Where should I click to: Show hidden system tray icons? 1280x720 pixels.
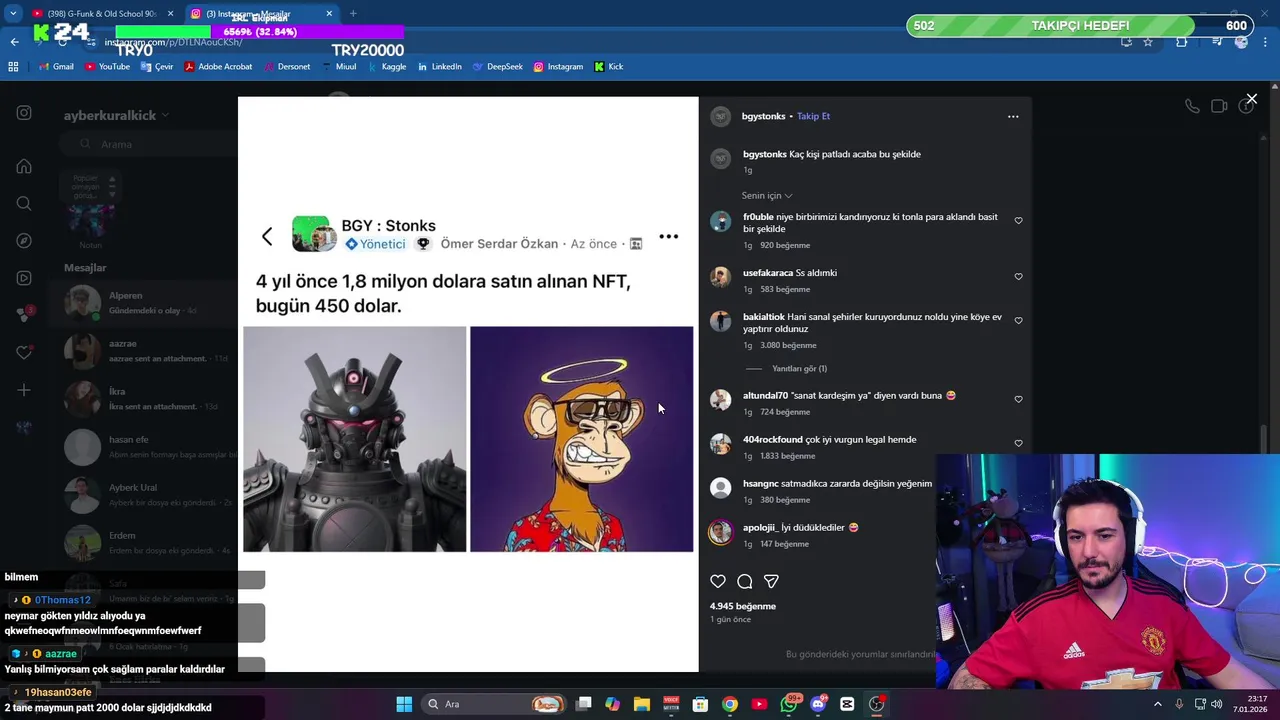pyautogui.click(x=1158, y=704)
